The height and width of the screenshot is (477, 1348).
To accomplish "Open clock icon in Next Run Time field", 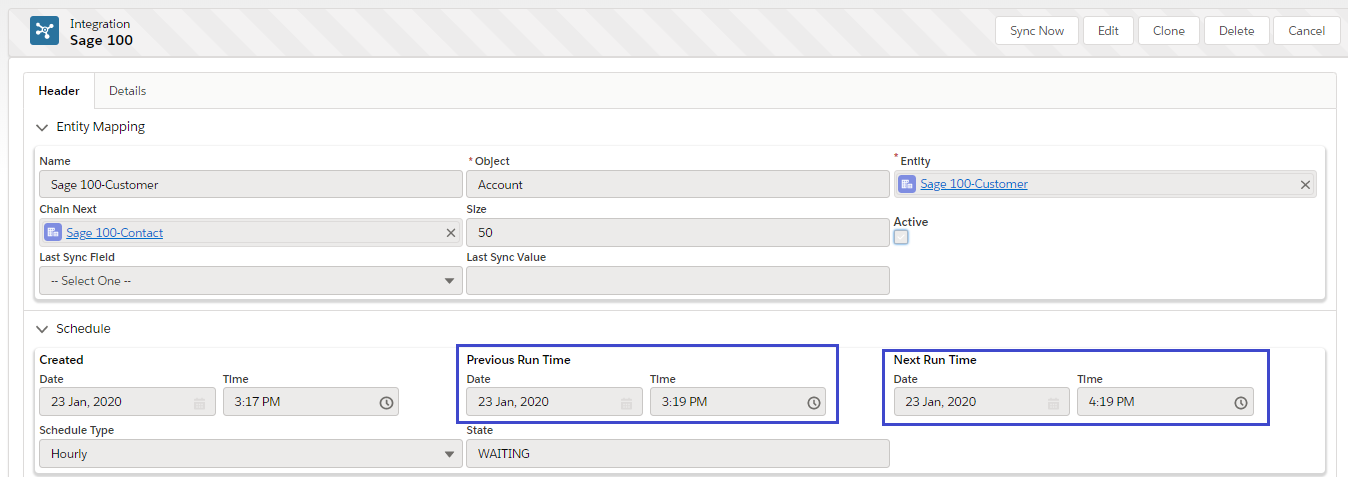I will click(x=1240, y=403).
